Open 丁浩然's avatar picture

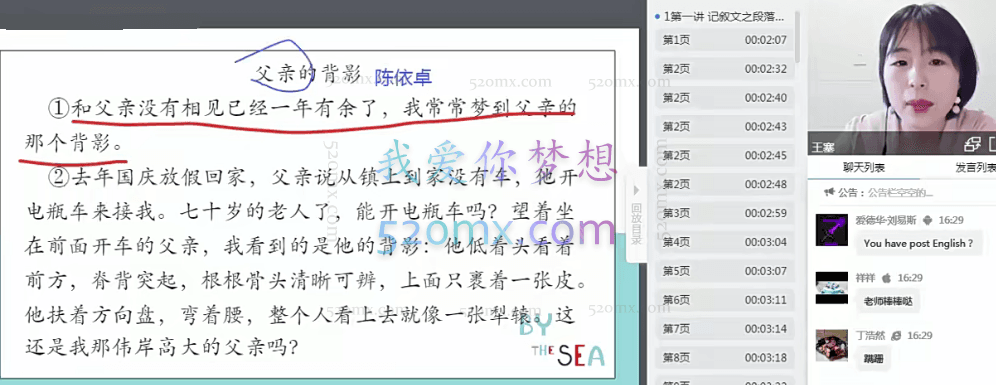pyautogui.click(x=831, y=346)
